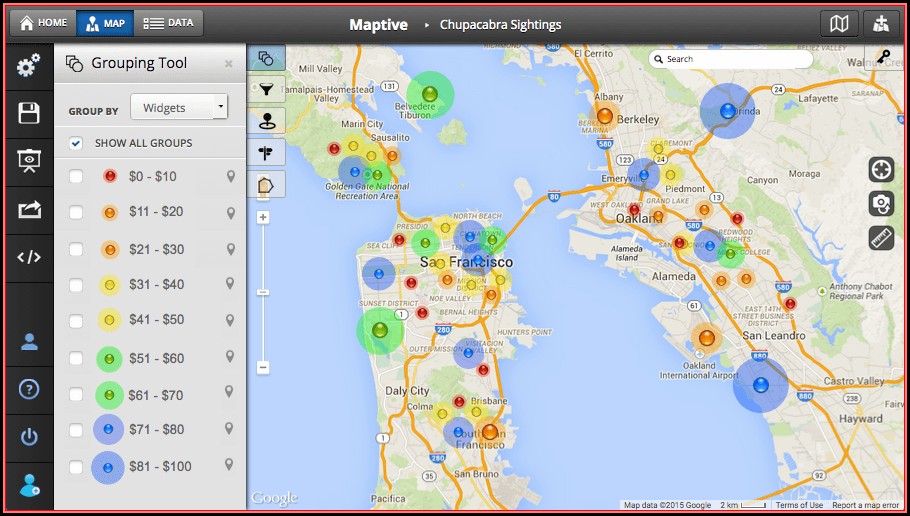The width and height of the screenshot is (910, 516).
Task: Select the filter funnel tool
Action: coord(266,89)
